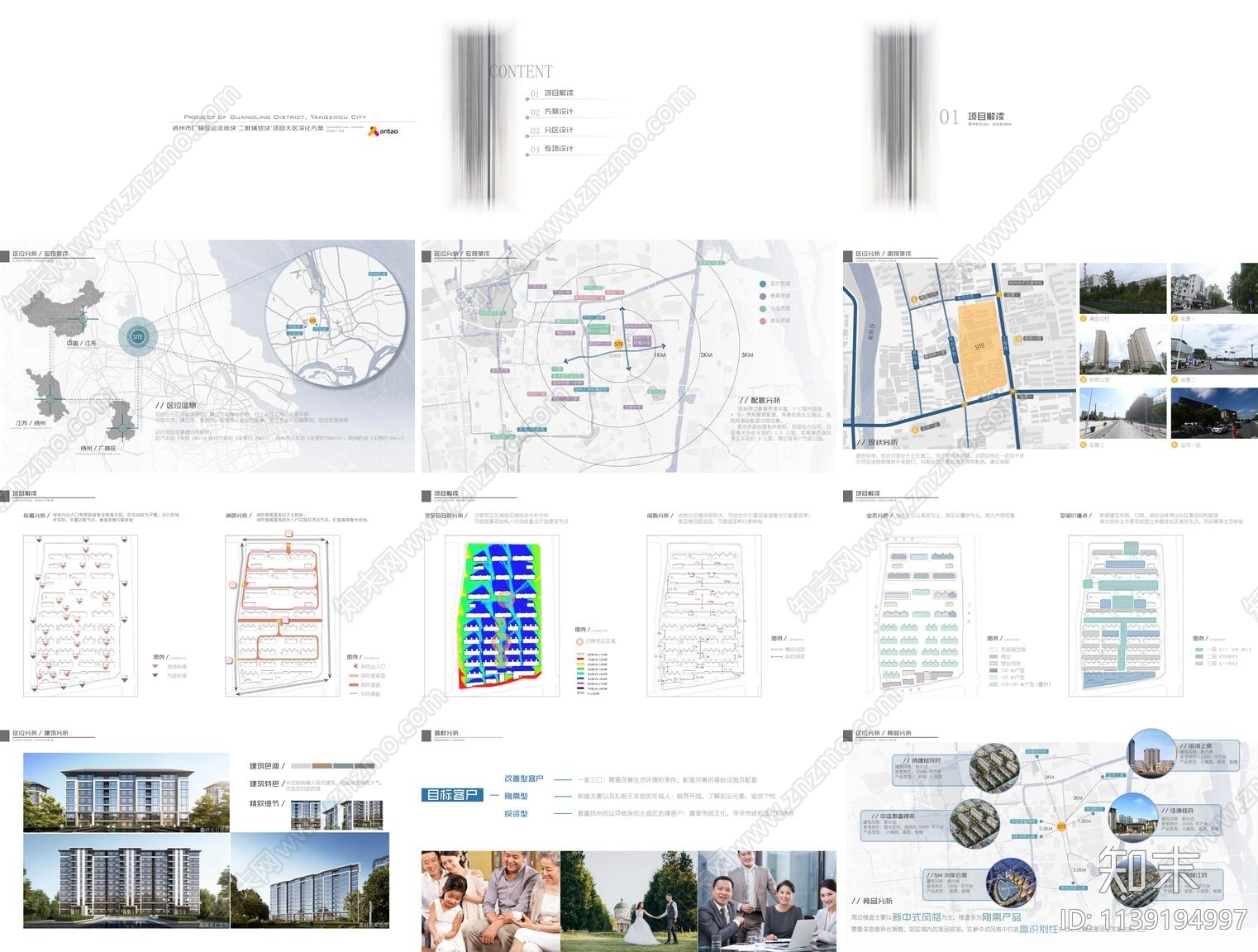
Task: Click the 2KM radius label
Action: point(706,355)
